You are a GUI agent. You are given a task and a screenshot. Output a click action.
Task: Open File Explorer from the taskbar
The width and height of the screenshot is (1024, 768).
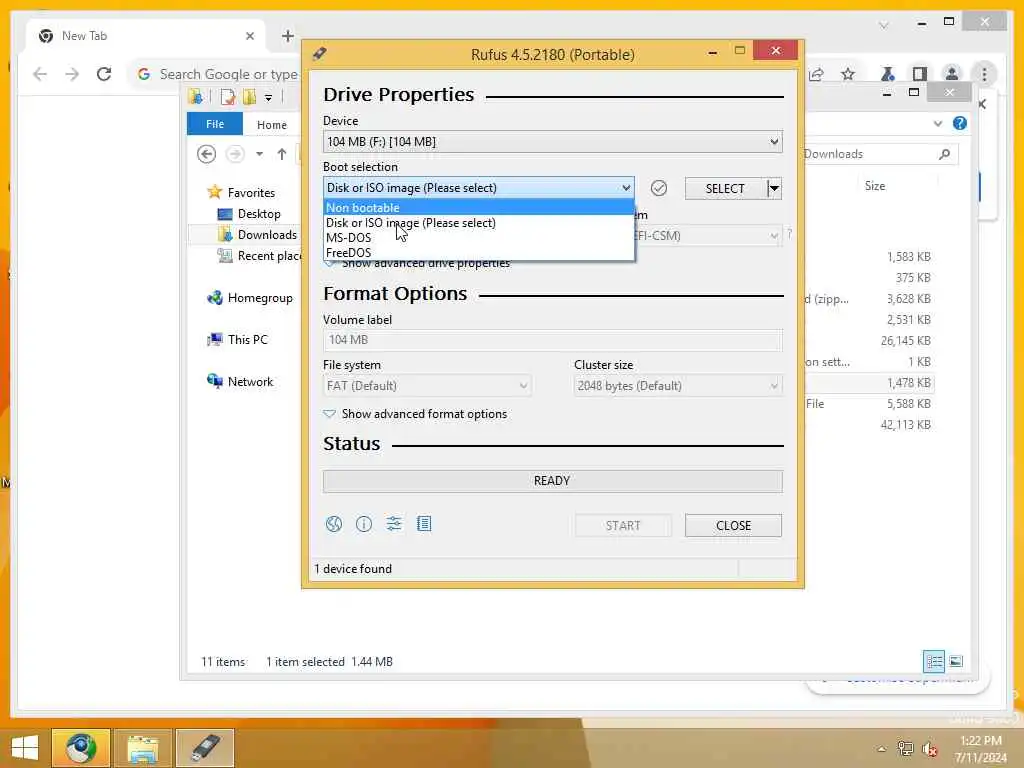coord(143,748)
